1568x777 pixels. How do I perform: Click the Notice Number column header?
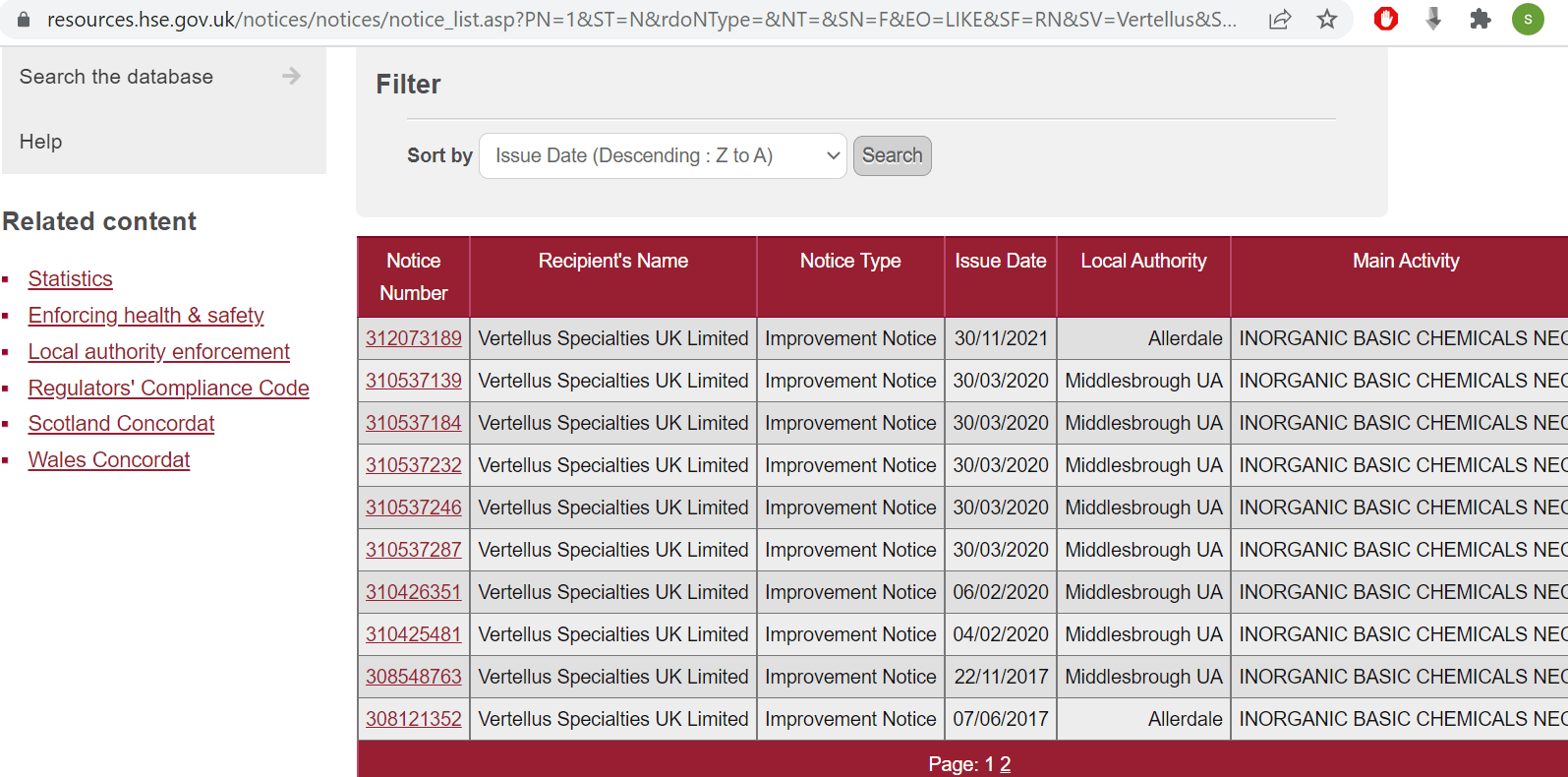(414, 276)
